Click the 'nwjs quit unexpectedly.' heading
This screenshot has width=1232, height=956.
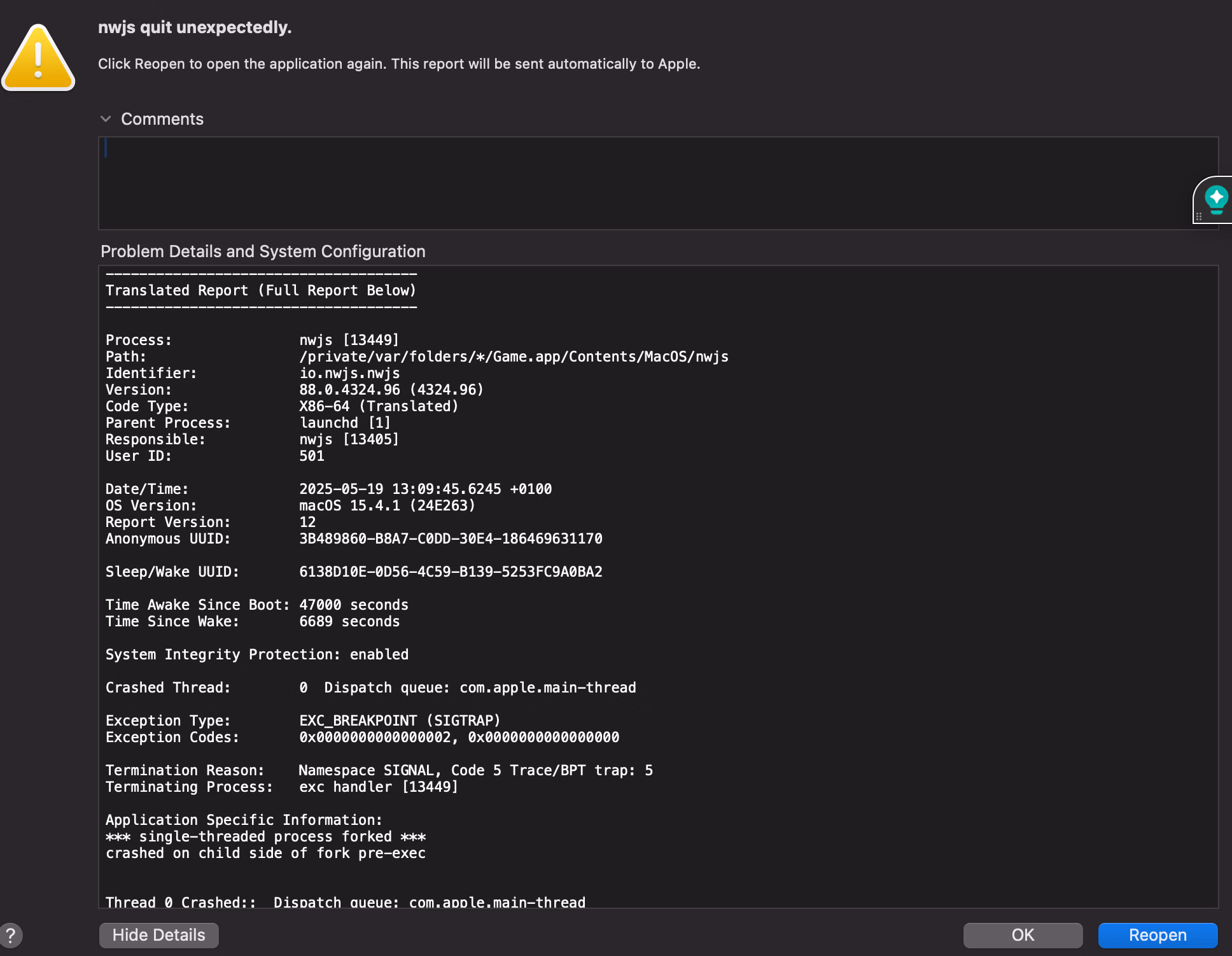pyautogui.click(x=195, y=27)
